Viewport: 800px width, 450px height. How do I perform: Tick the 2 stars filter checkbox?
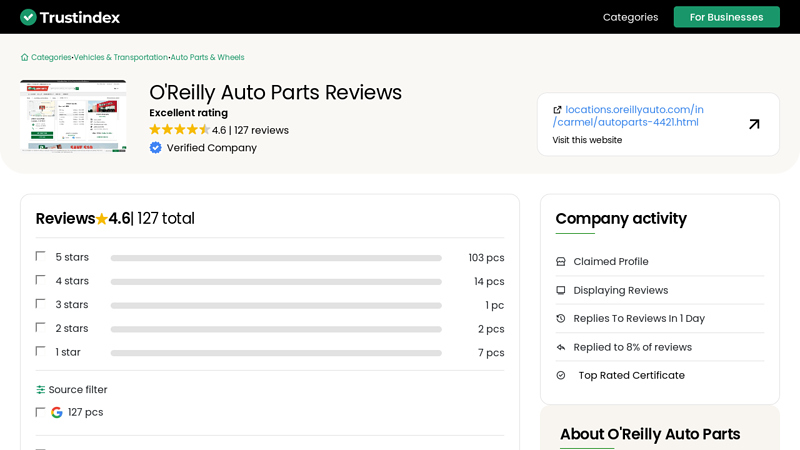(x=40, y=327)
